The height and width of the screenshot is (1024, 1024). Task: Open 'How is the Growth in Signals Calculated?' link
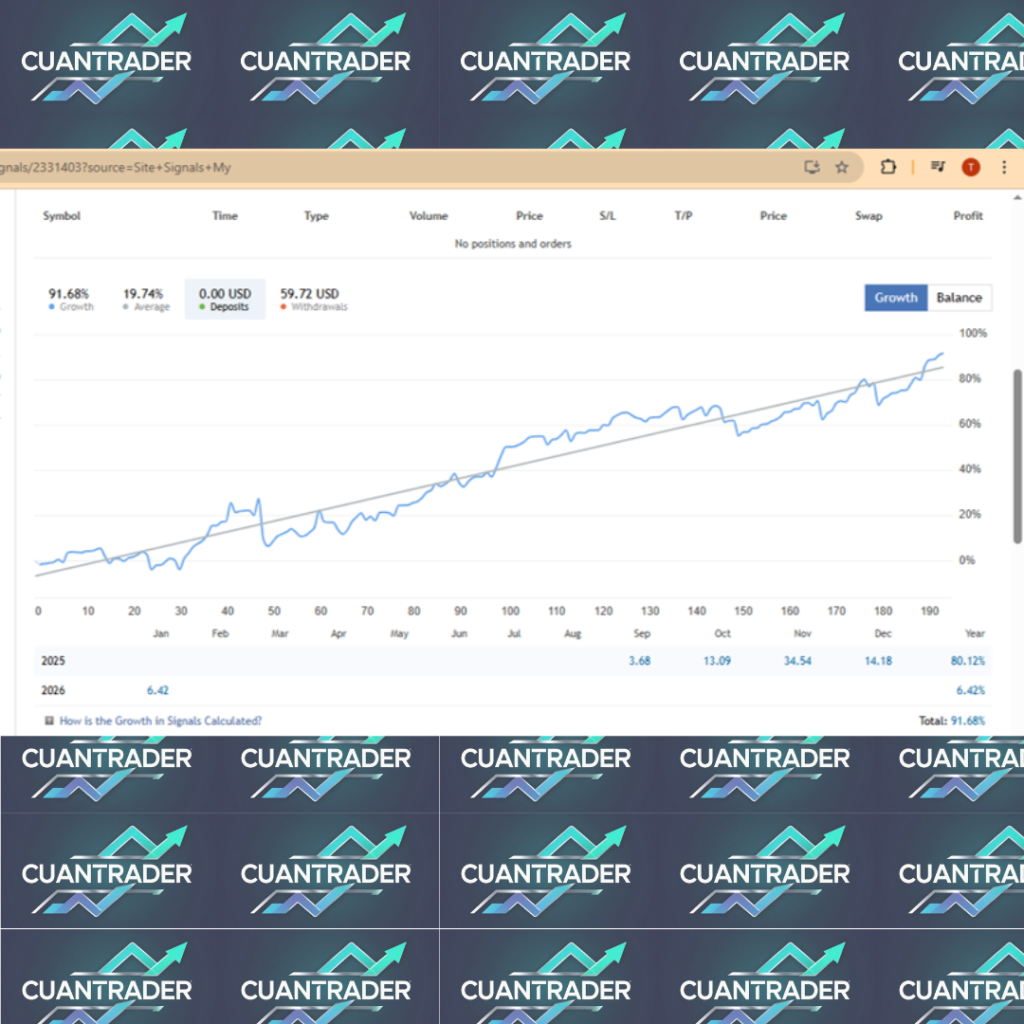[x=161, y=721]
